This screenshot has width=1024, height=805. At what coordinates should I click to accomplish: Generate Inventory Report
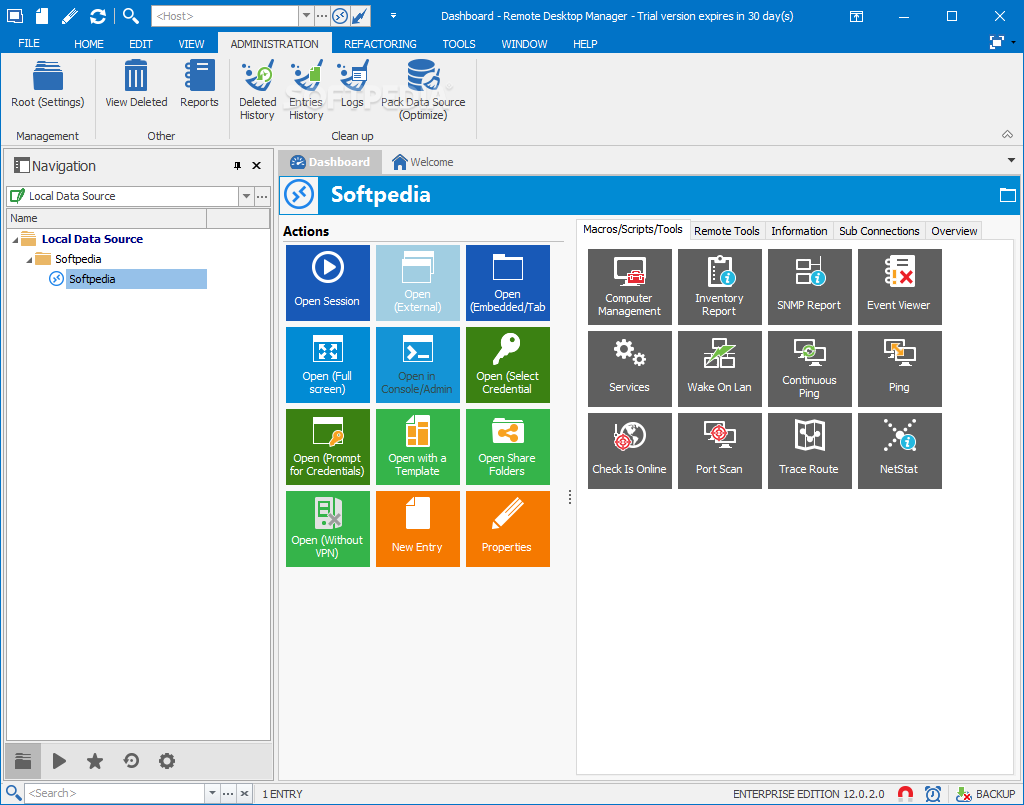click(720, 287)
